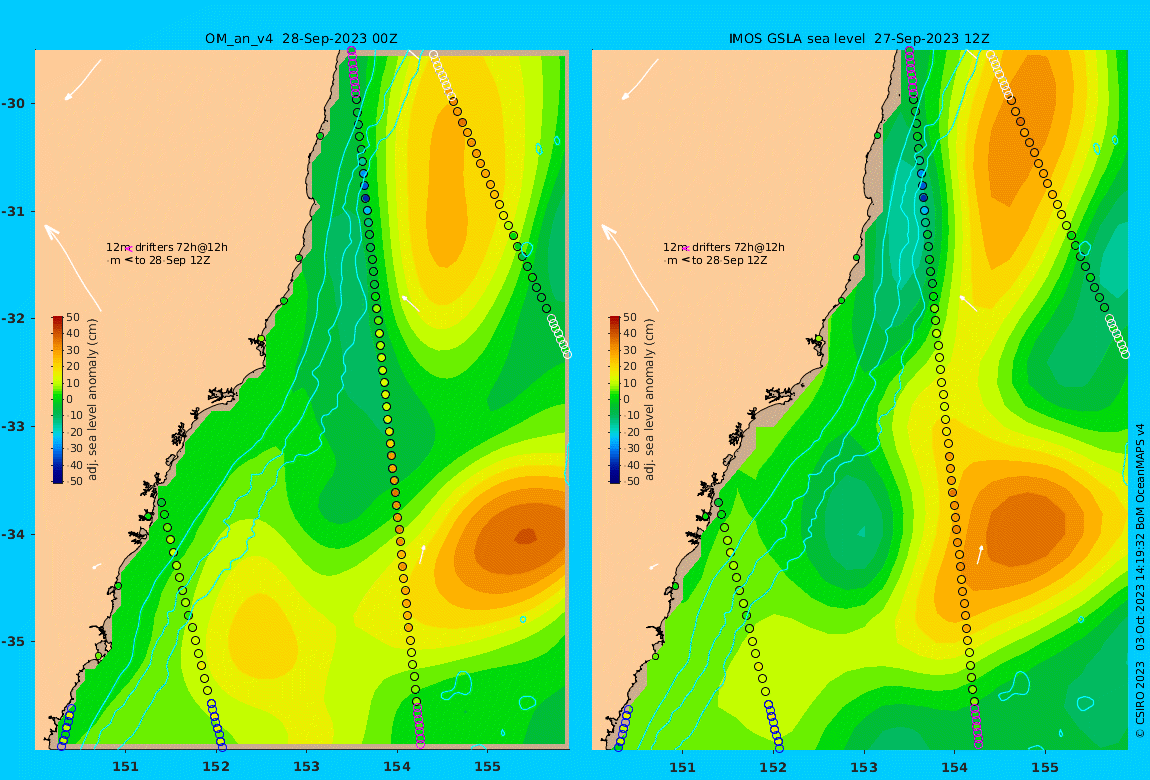Viewport: 1150px width, 780px height.
Task: Select the -34 latitude axis label
Action: pos(13,534)
